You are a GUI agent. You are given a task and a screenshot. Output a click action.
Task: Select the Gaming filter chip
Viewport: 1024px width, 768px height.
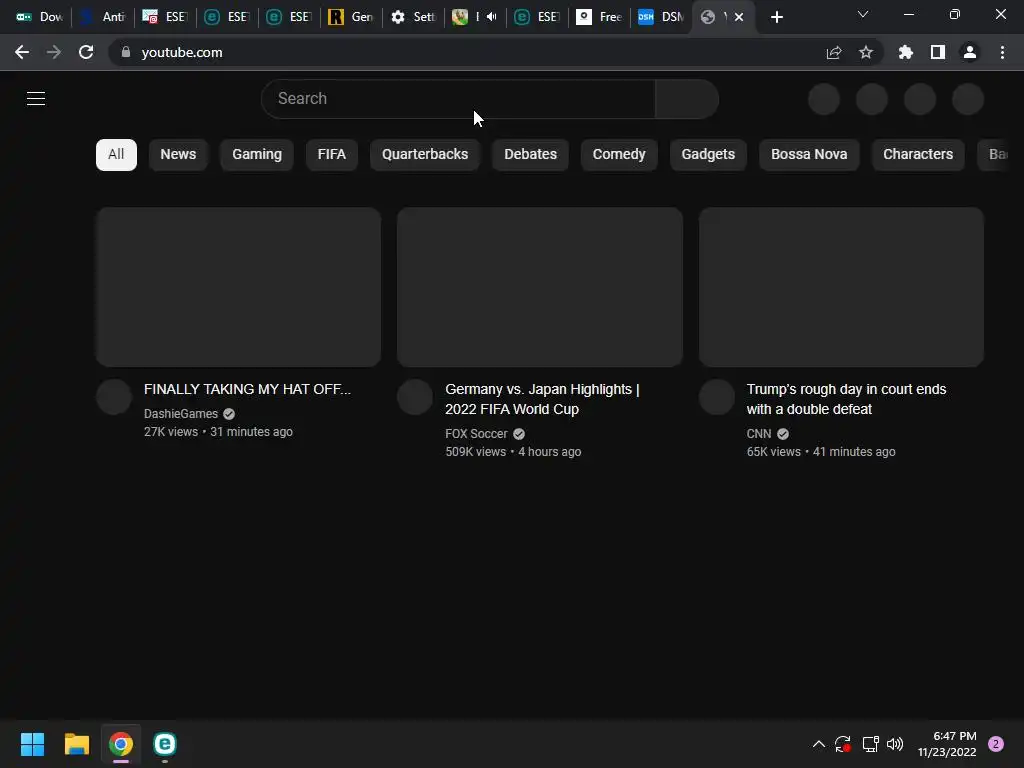(257, 155)
